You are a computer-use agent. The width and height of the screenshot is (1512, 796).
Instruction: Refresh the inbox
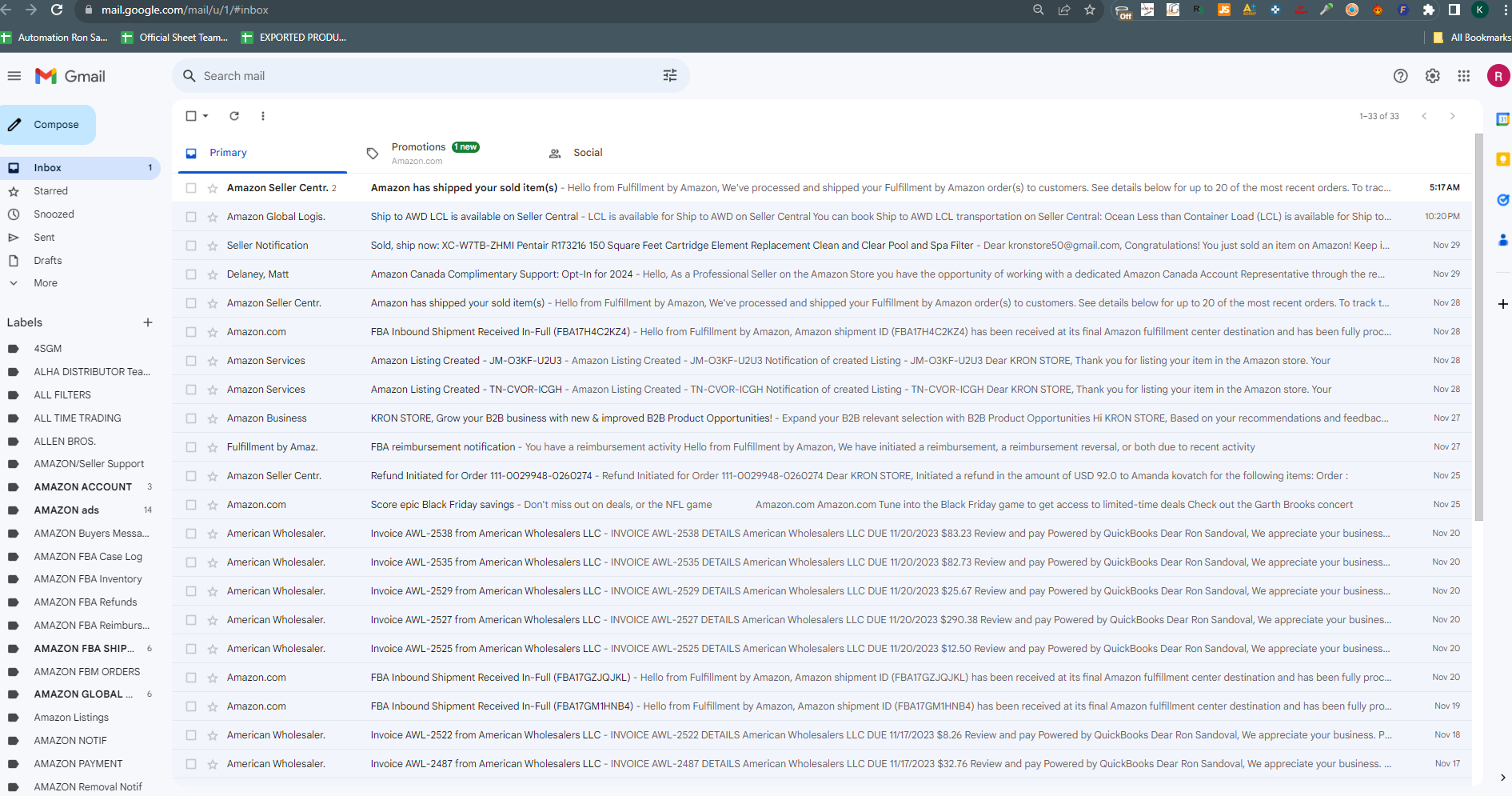(234, 116)
